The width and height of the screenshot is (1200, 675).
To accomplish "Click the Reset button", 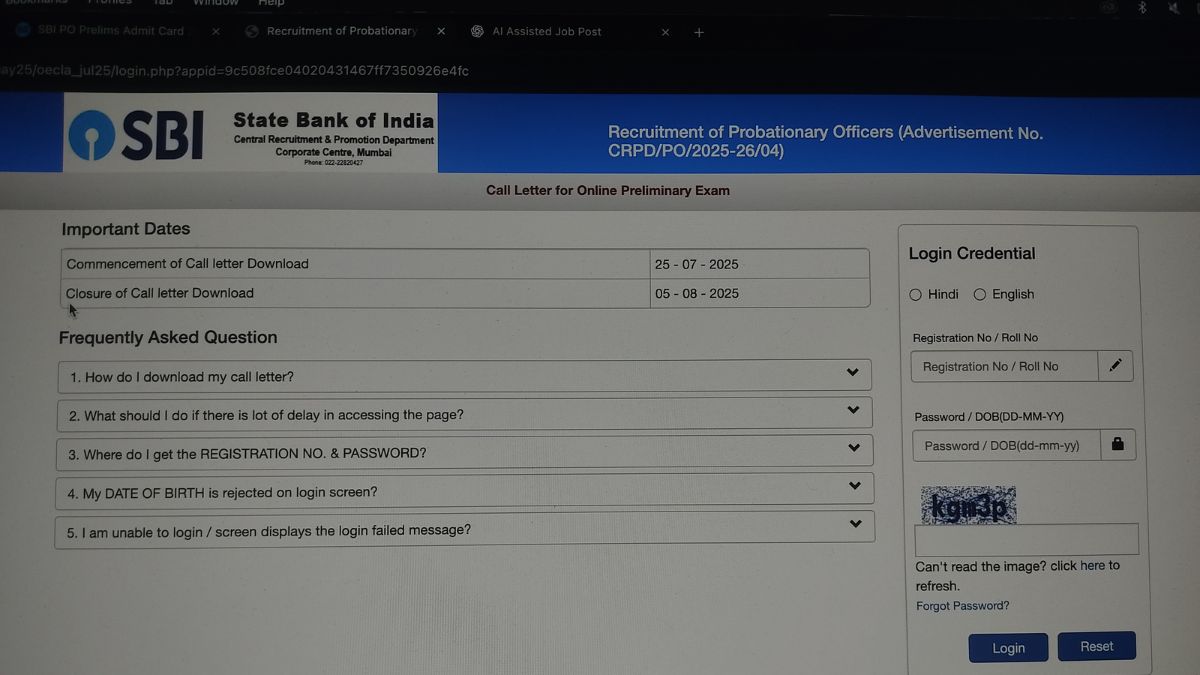I will coord(1097,646).
